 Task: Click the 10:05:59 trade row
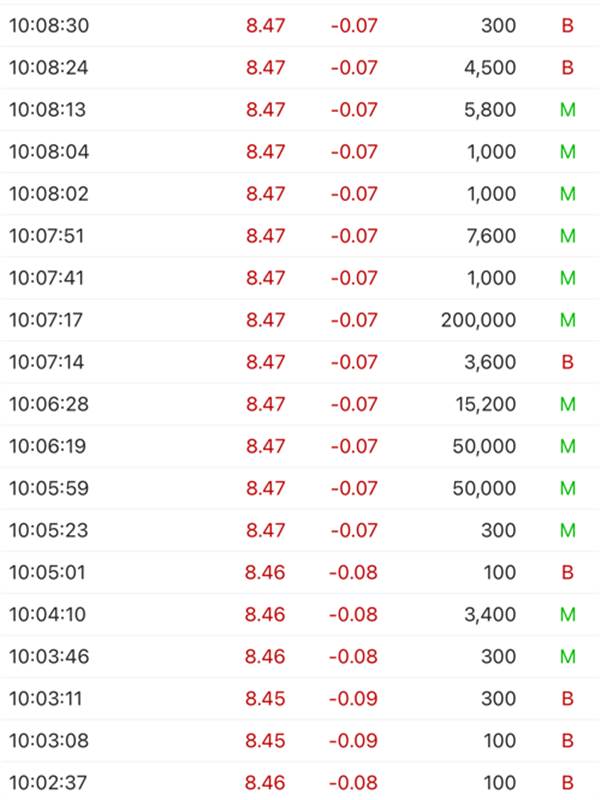(300, 488)
